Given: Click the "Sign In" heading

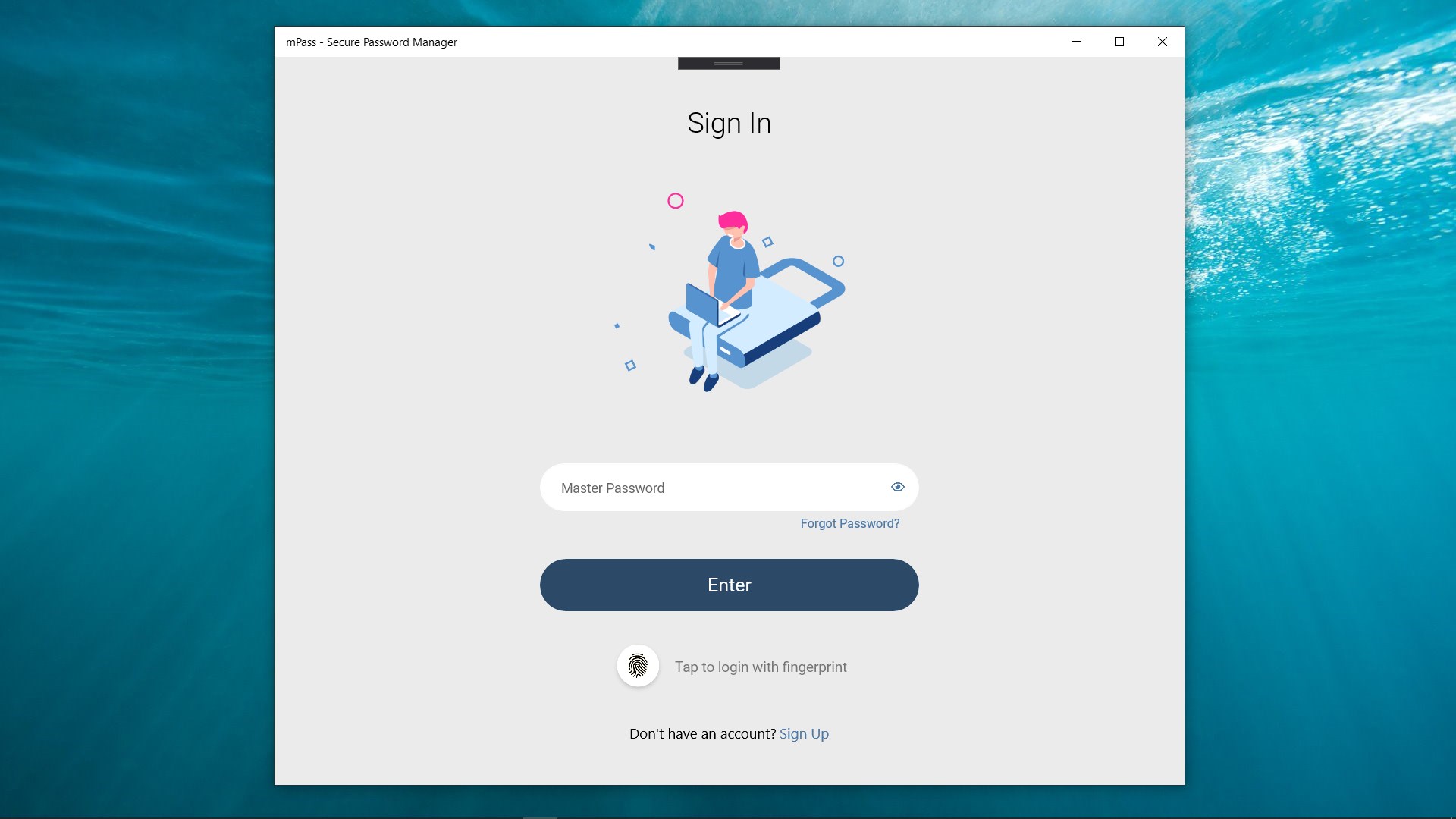Looking at the screenshot, I should tap(729, 123).
